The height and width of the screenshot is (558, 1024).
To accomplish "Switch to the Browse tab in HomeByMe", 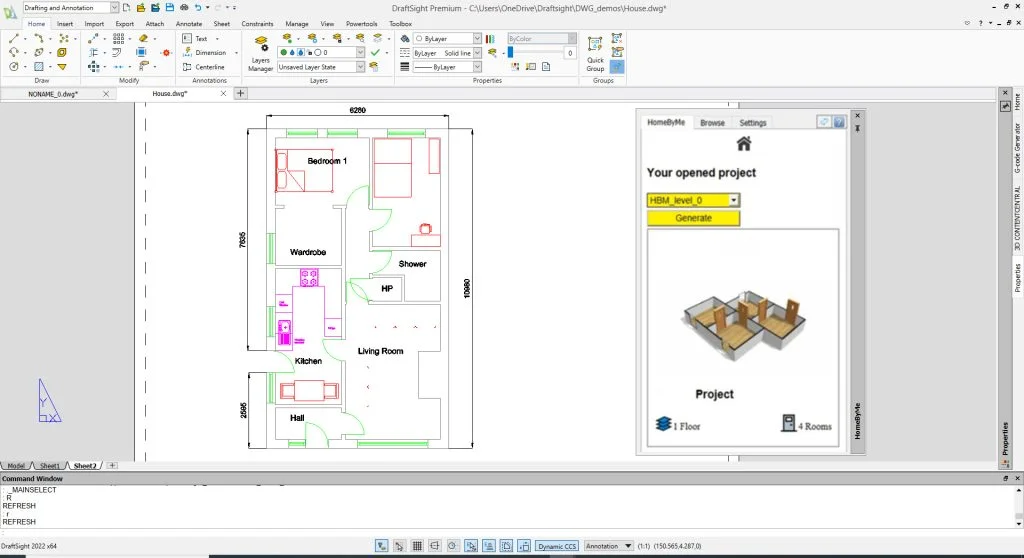I will (712, 123).
